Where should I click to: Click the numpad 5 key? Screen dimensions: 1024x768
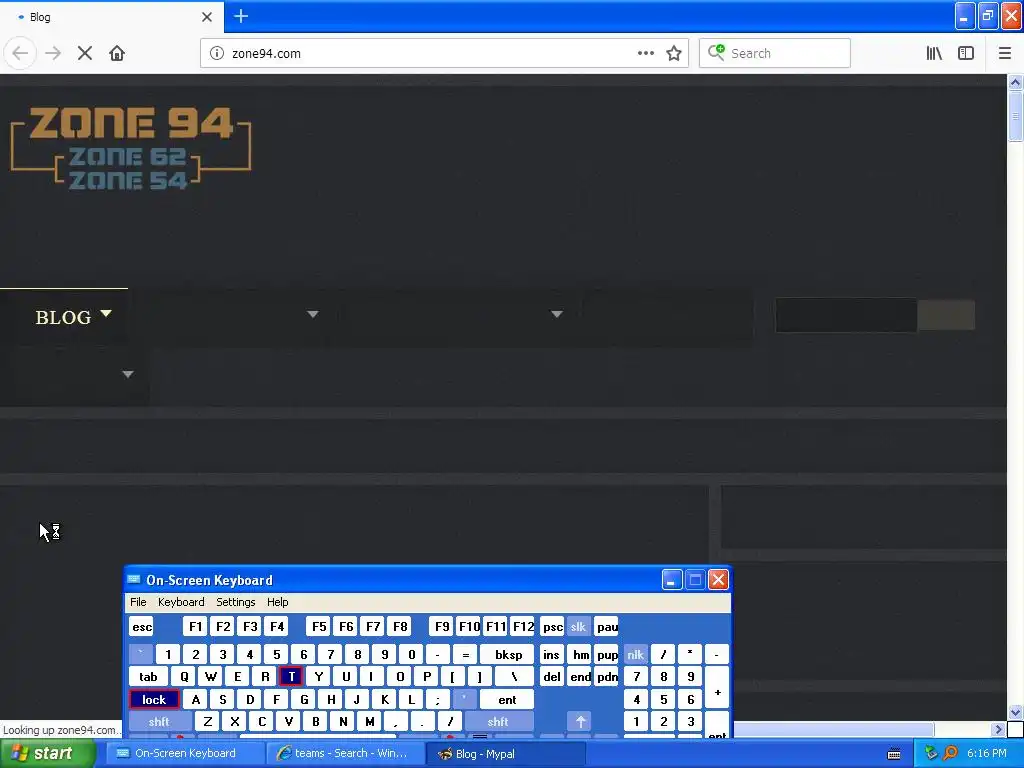[x=664, y=699]
